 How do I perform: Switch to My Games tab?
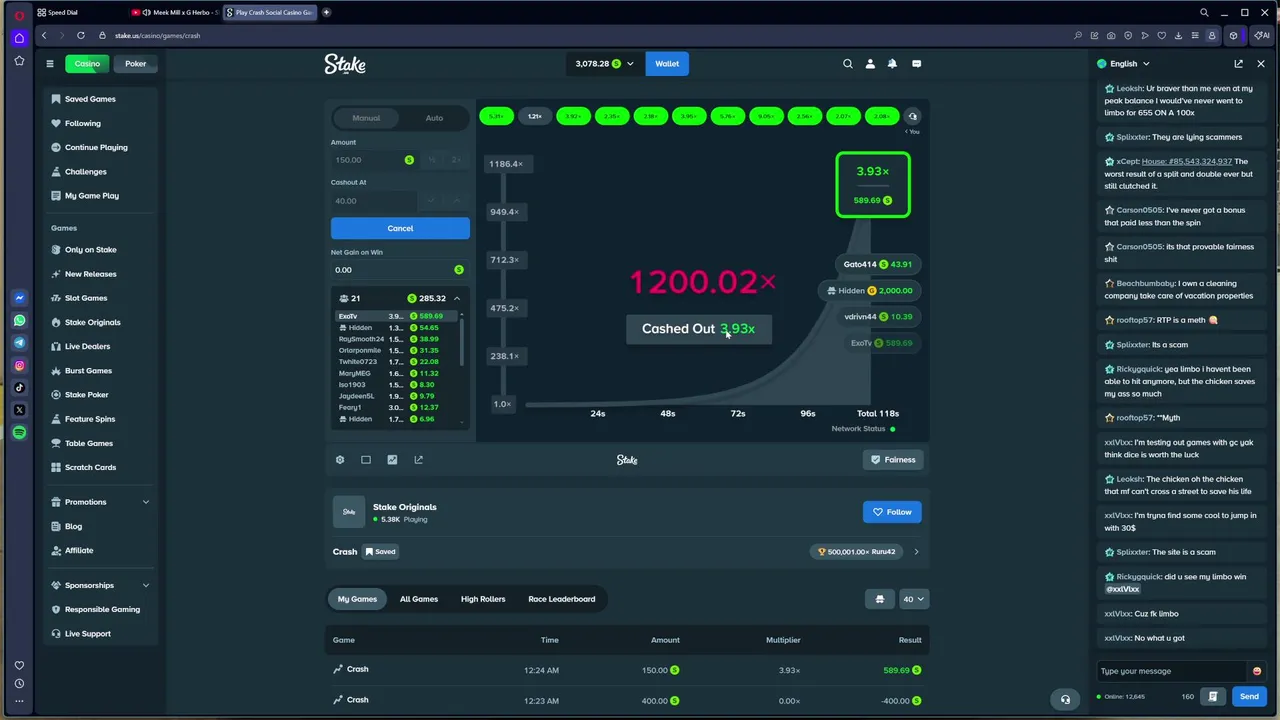click(x=357, y=599)
